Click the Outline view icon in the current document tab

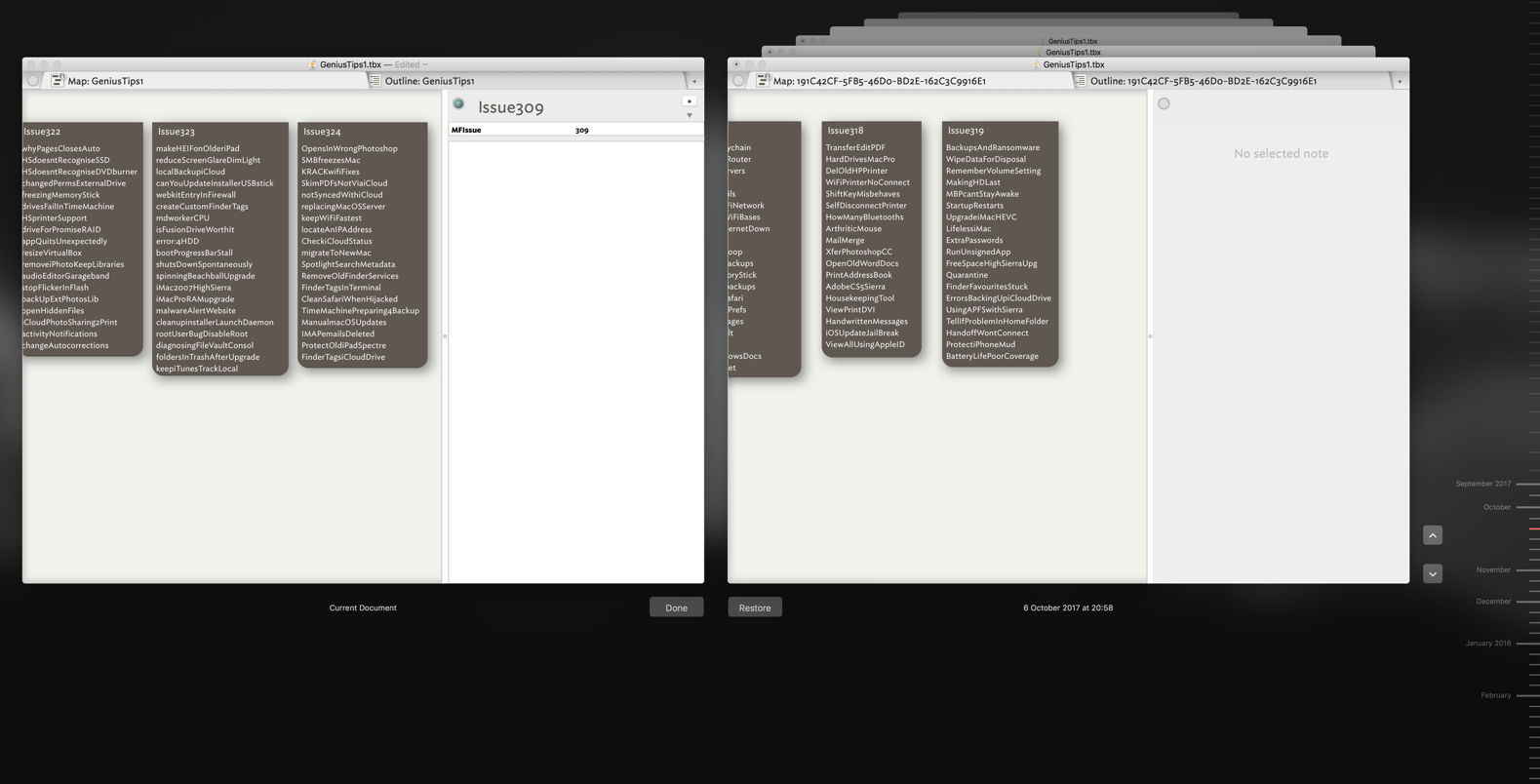pyautogui.click(x=375, y=81)
